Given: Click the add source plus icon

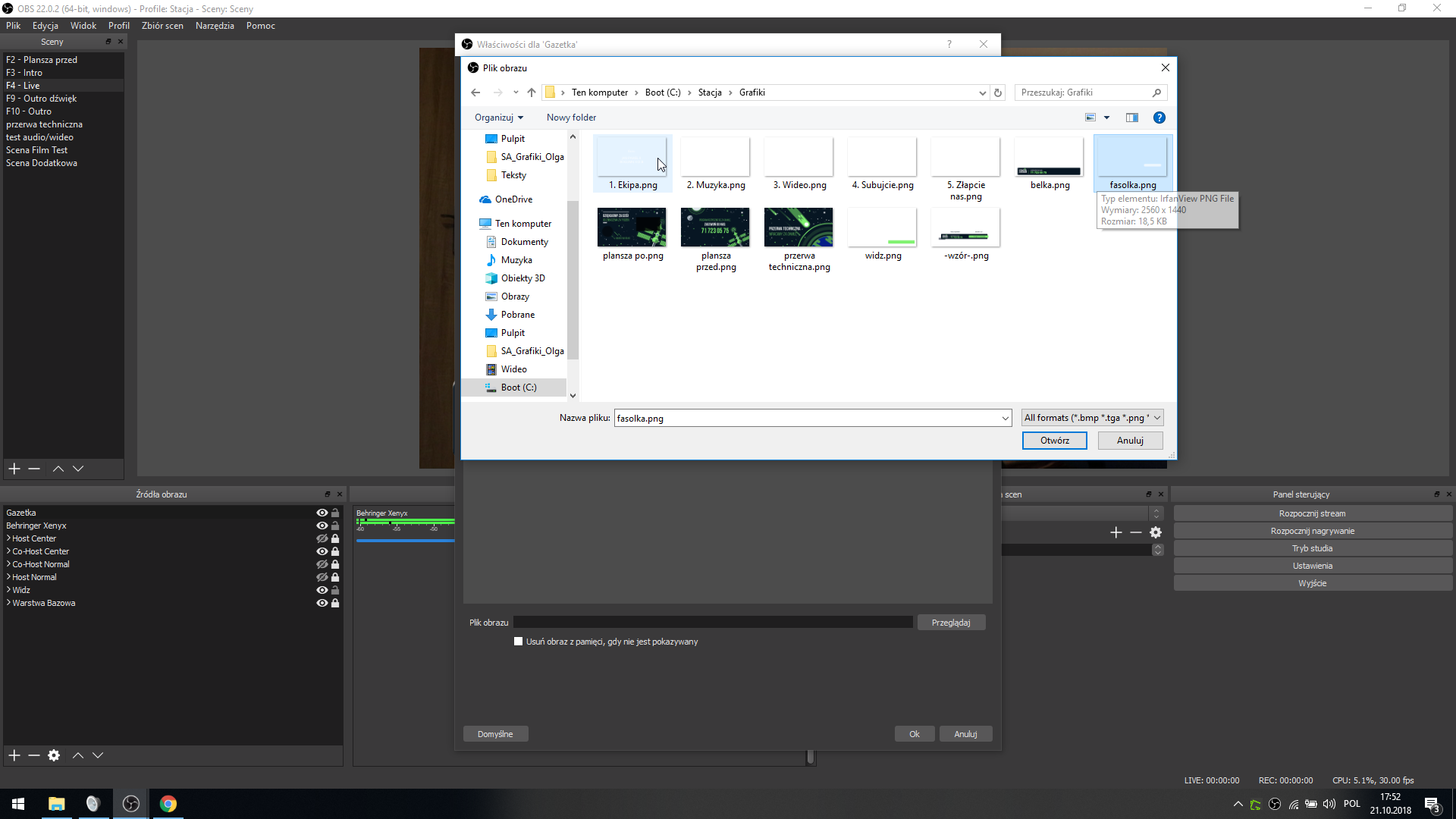Looking at the screenshot, I should pos(14,755).
